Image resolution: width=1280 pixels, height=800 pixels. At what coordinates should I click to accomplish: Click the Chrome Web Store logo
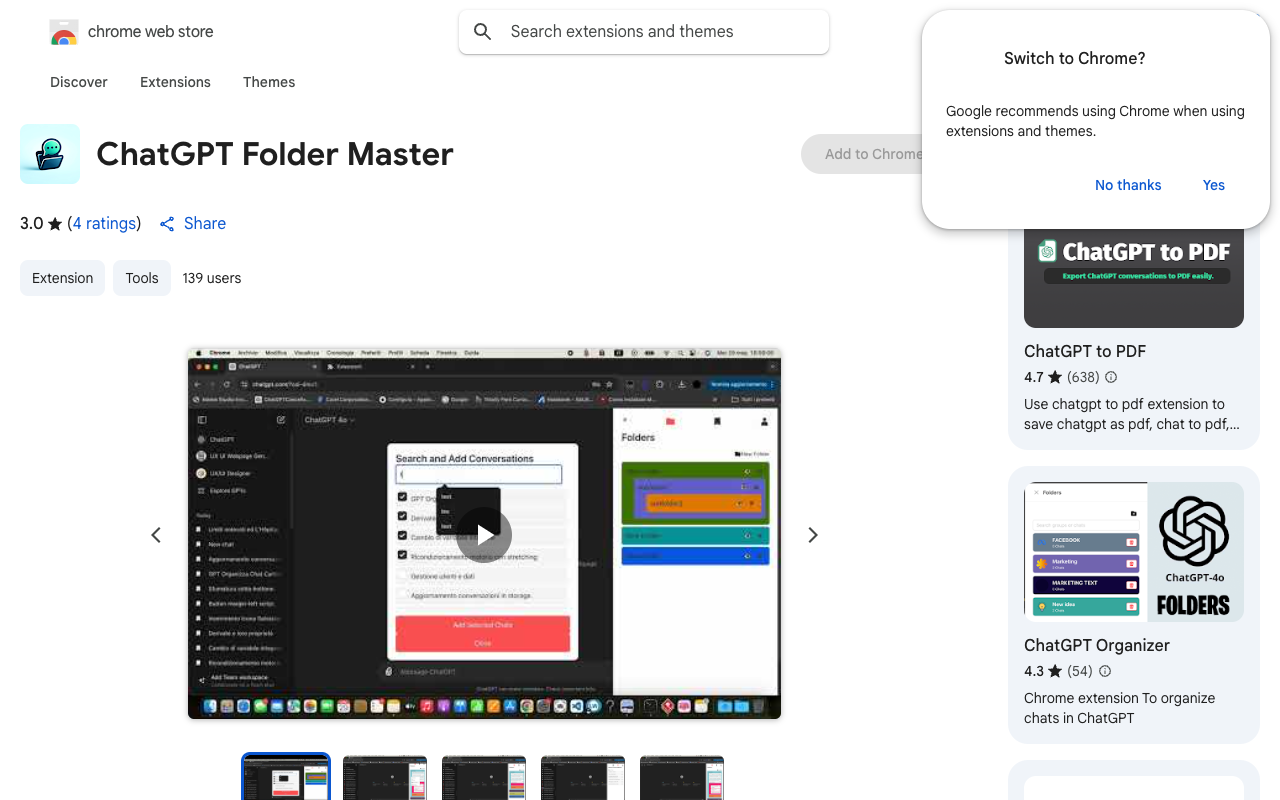64,32
